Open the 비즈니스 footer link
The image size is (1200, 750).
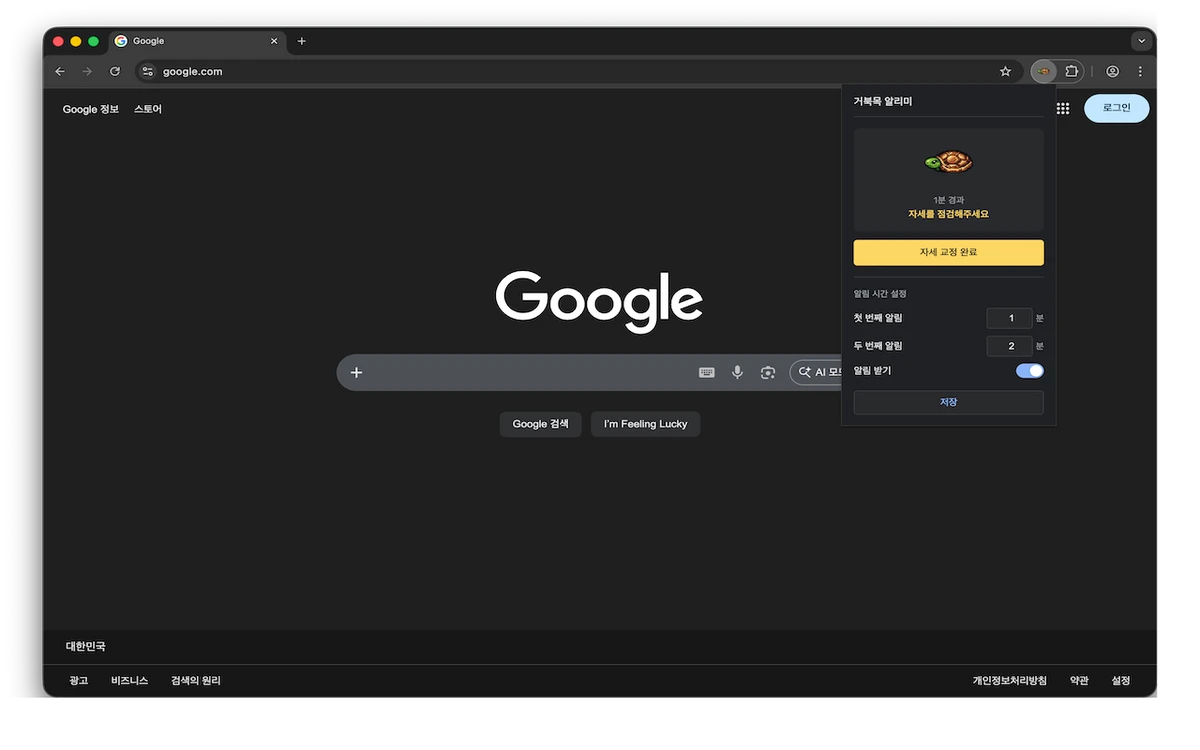pos(130,681)
